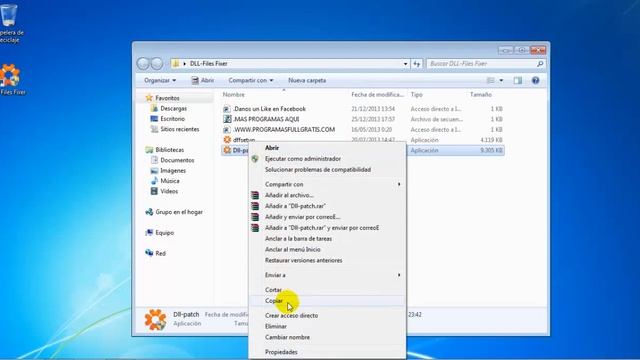Click DLL-Files Fixer in the address bar

(x=209, y=64)
